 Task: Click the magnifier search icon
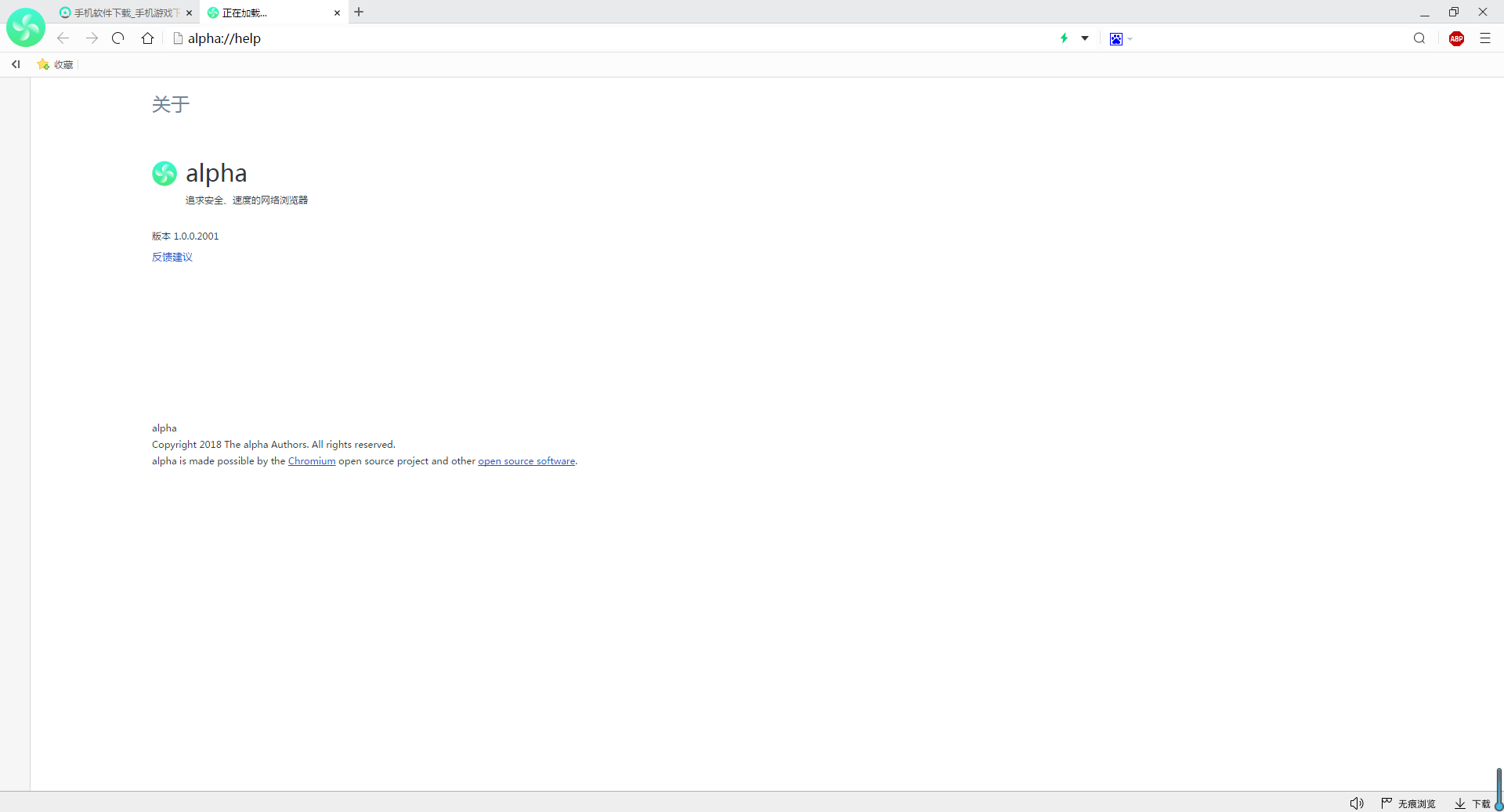point(1419,38)
